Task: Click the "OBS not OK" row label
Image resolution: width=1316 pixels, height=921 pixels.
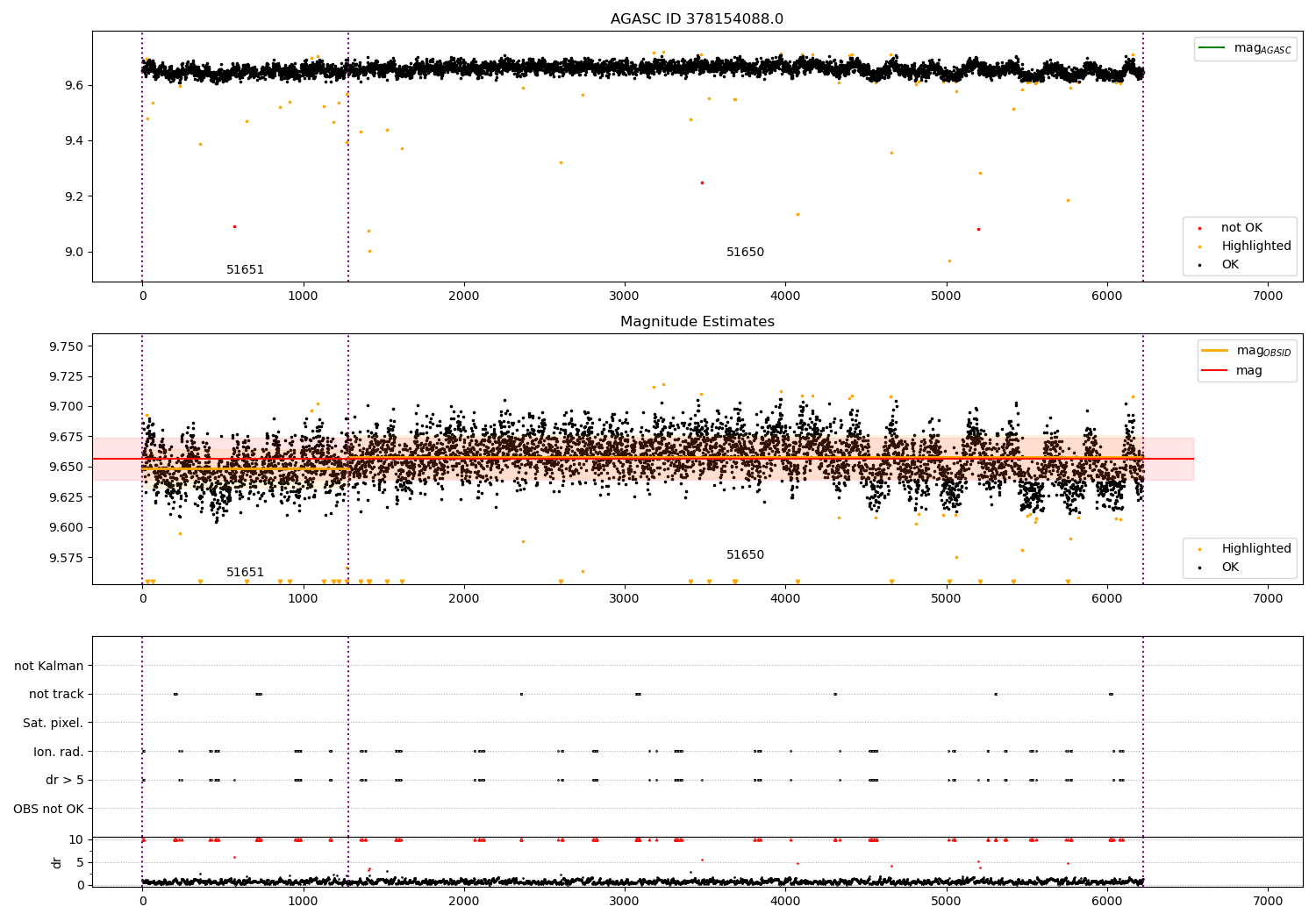Action: point(49,810)
